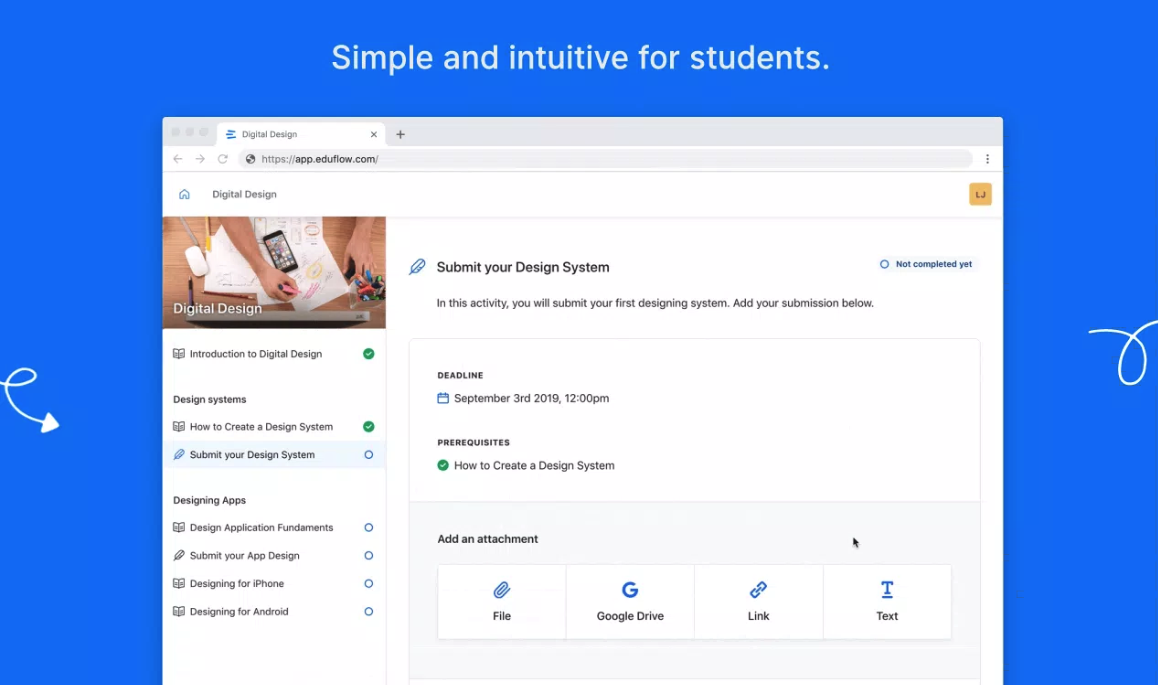Screen dimensions: 1158x685
Task: Click status circle for Submit your App Design
Action: (369, 556)
